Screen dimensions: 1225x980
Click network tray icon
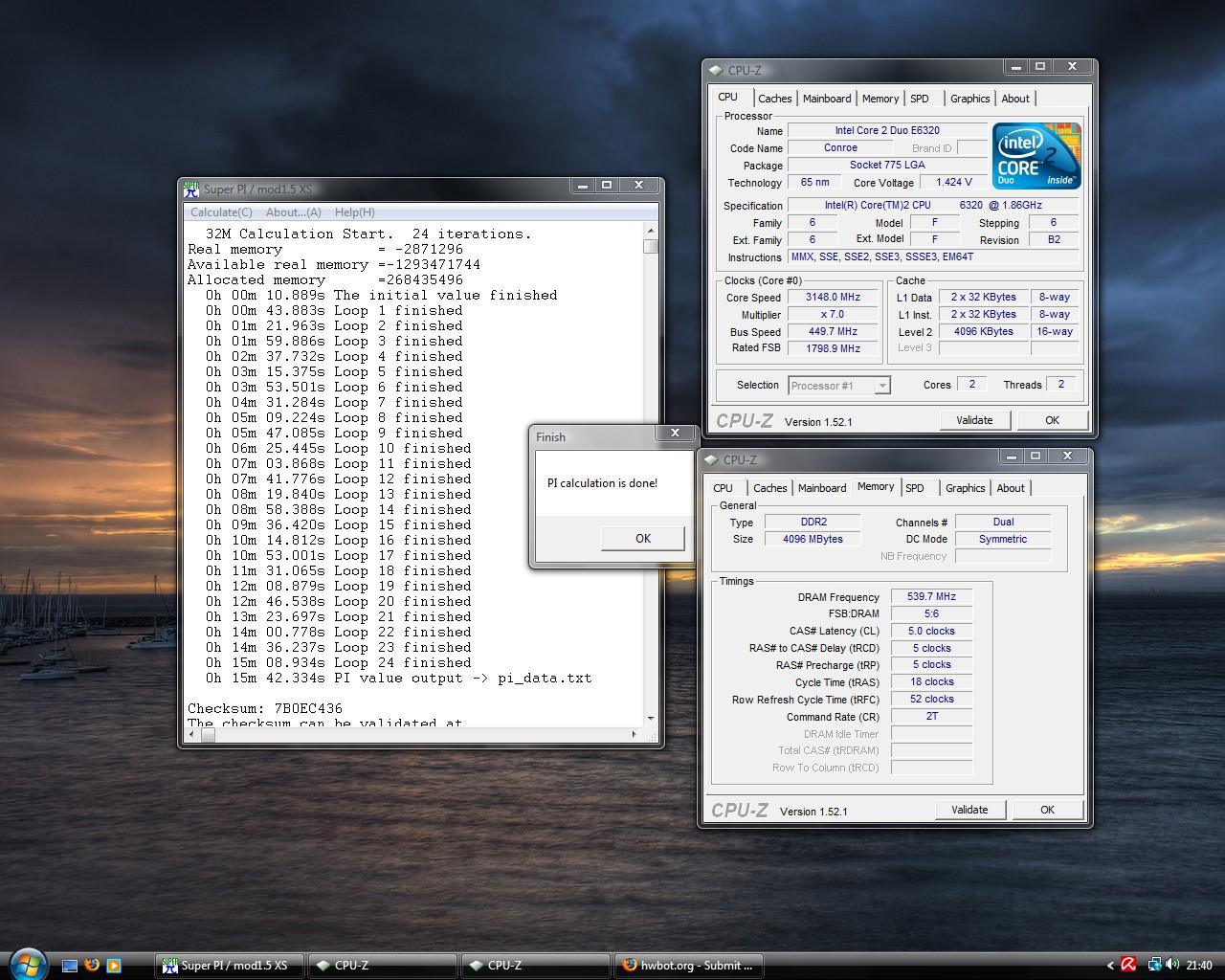tap(1154, 966)
